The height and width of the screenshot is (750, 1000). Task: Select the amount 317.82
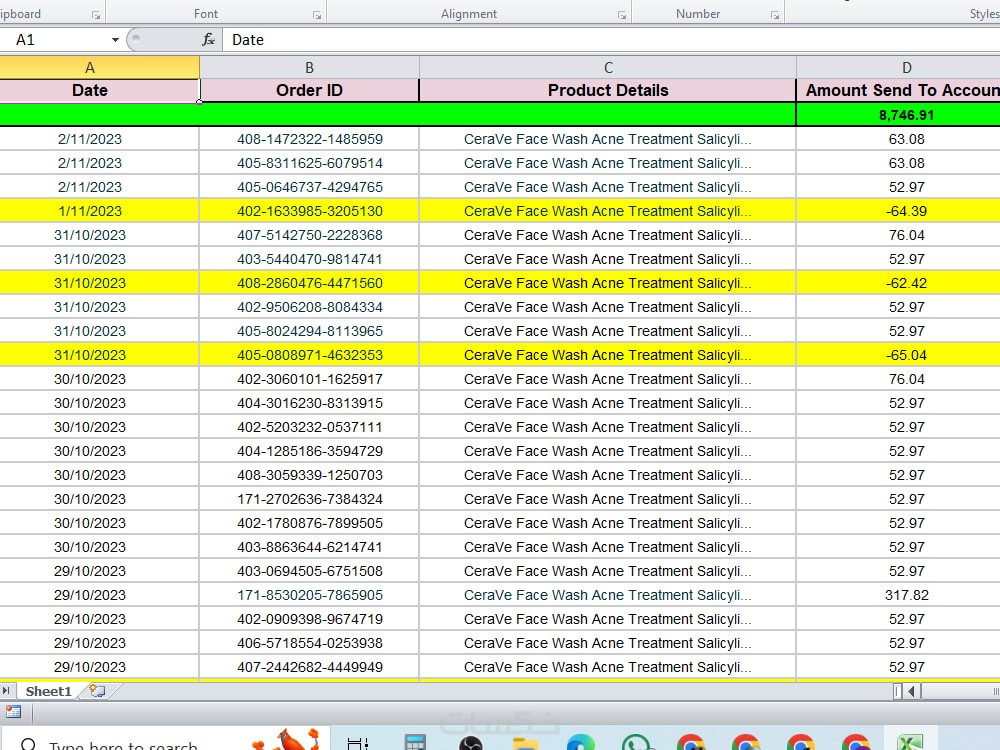899,595
